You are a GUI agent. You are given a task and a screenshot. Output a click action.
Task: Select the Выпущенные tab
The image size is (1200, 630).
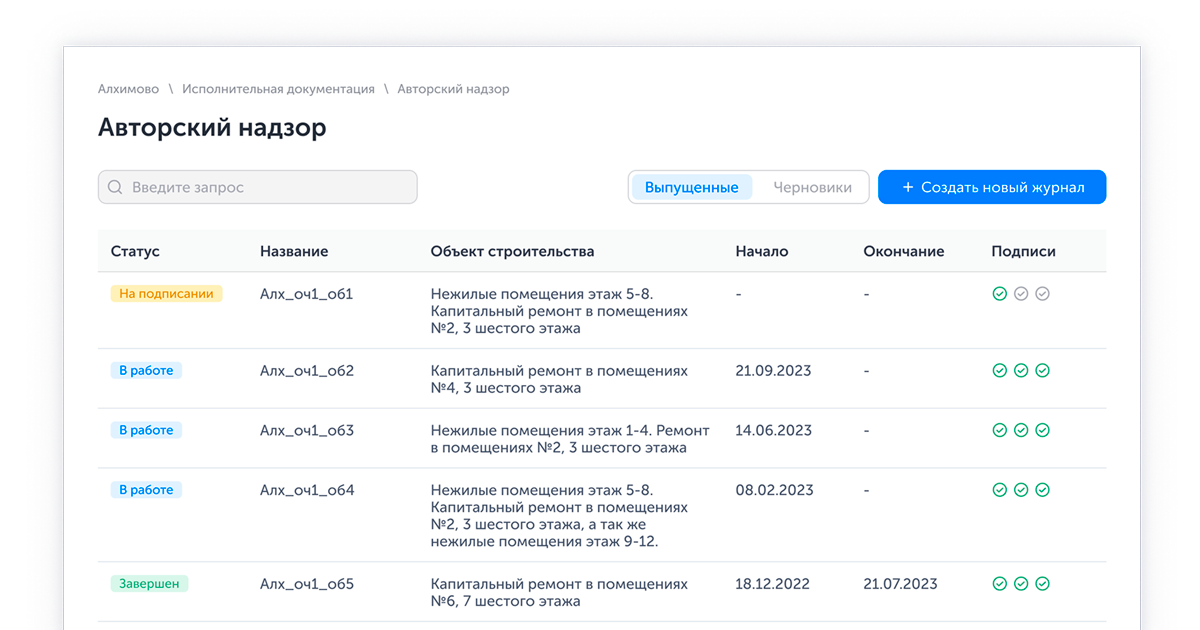point(692,187)
